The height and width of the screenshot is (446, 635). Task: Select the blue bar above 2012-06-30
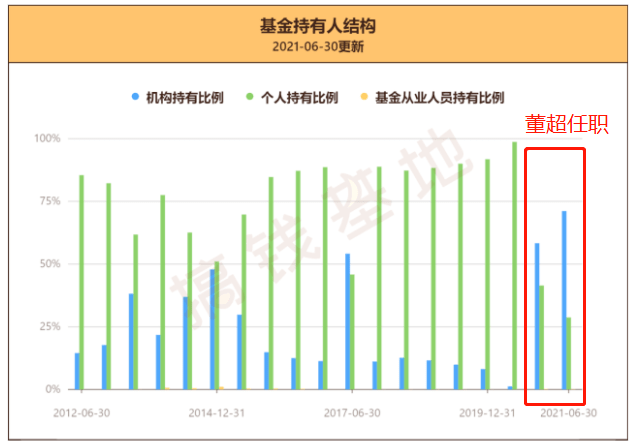(x=77, y=371)
